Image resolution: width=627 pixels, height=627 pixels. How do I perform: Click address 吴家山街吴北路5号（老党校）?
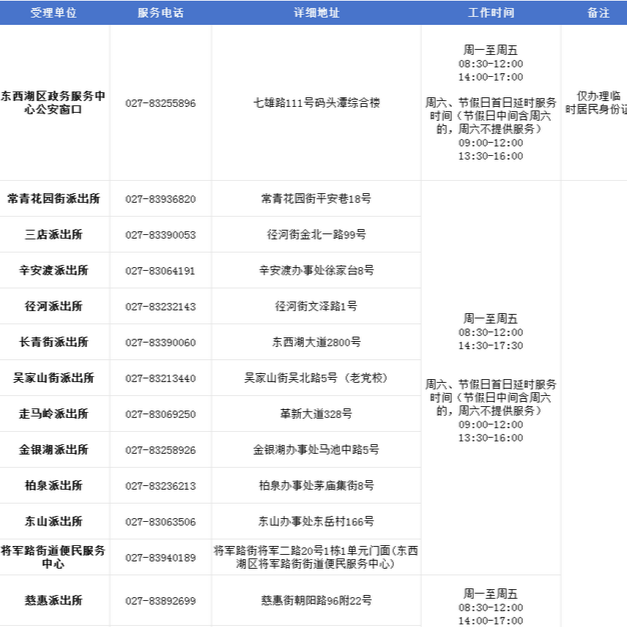[x=316, y=378]
